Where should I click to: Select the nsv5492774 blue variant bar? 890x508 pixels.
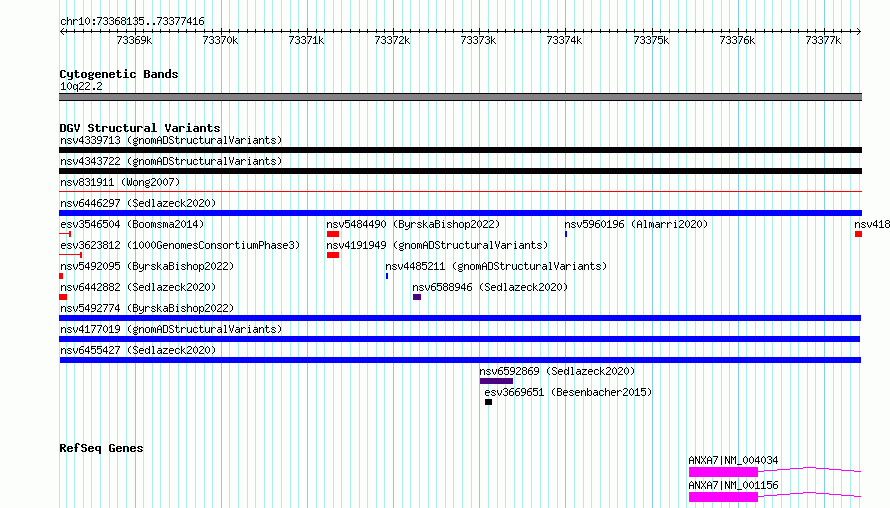click(460, 318)
